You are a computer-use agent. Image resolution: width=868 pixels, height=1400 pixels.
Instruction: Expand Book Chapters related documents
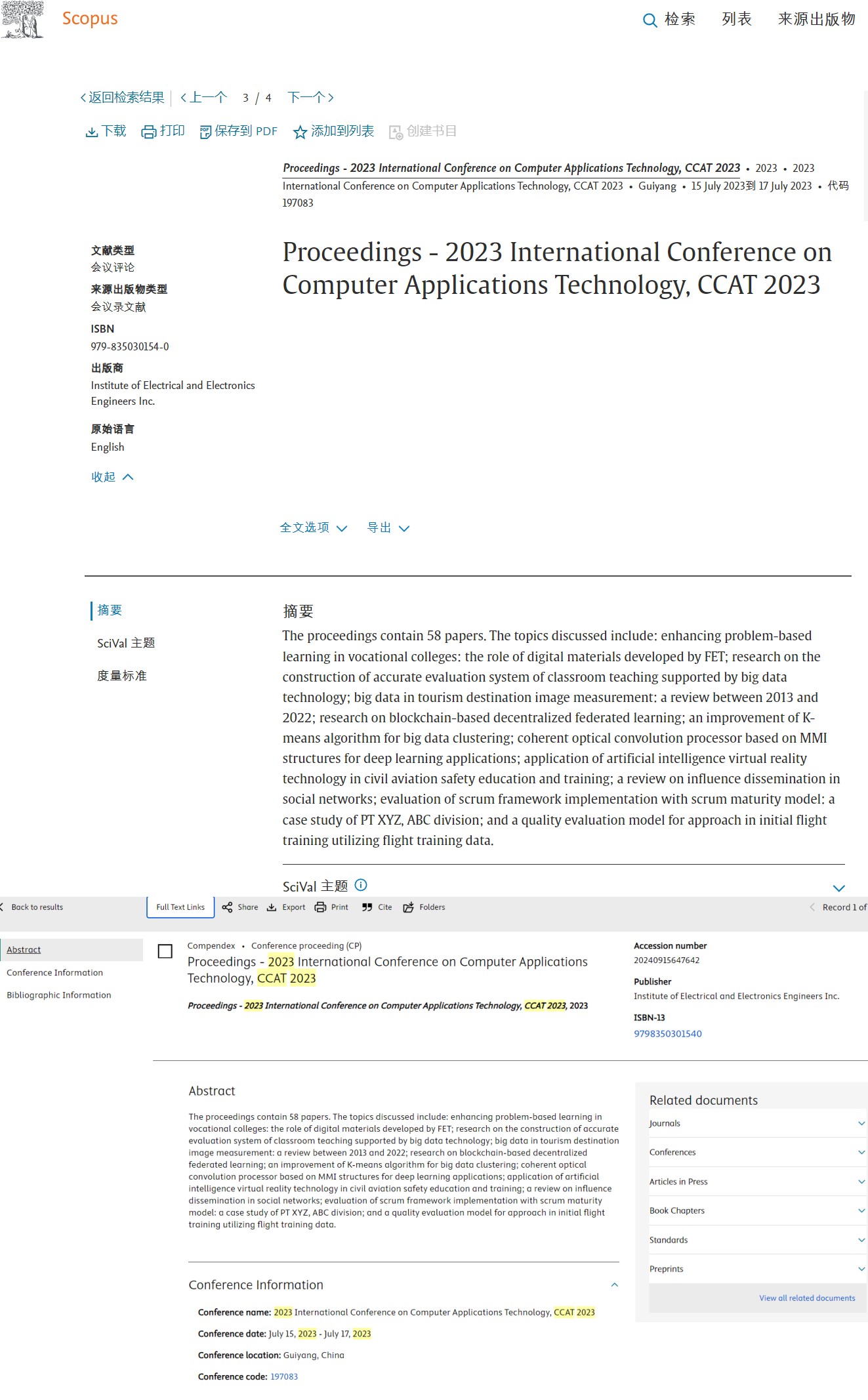point(861,1210)
